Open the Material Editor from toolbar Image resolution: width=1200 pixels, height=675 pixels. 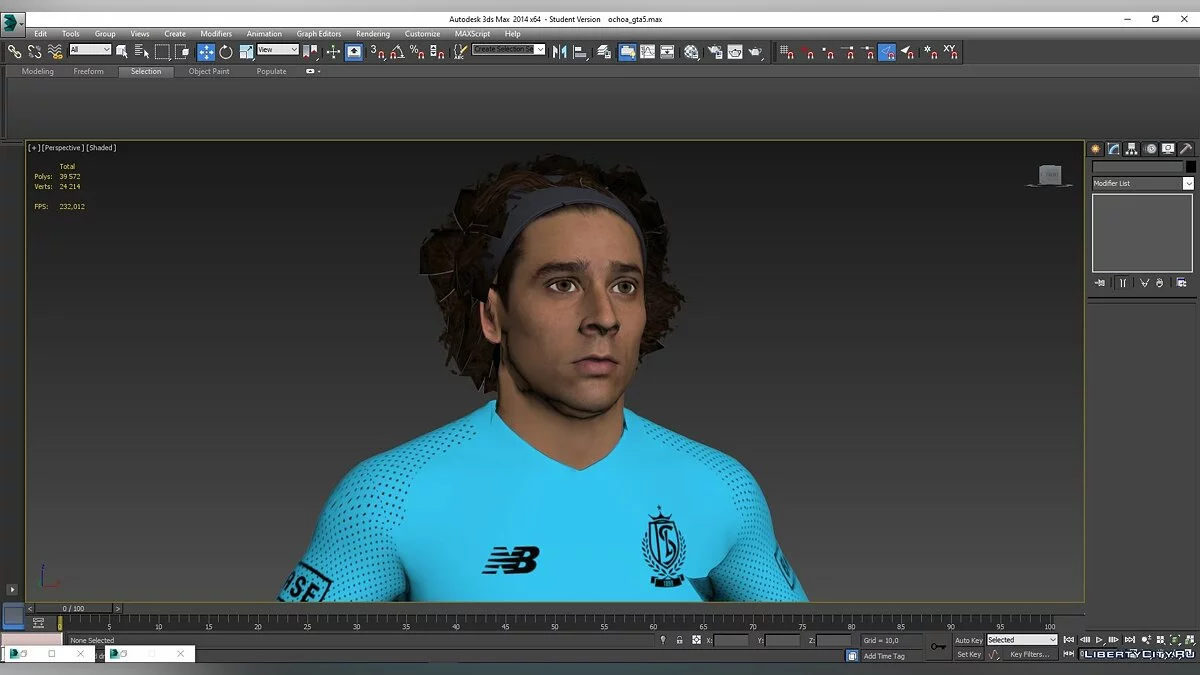click(x=691, y=51)
